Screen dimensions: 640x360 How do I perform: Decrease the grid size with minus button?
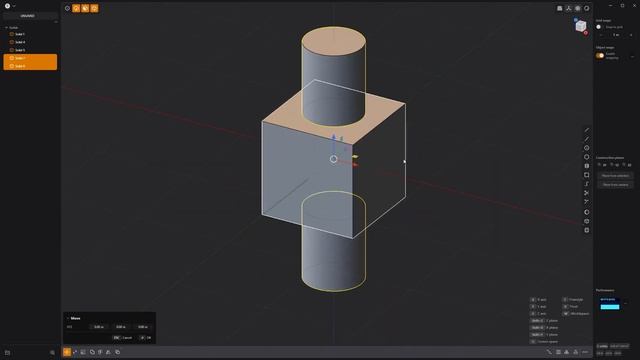pyautogui.click(x=601, y=35)
